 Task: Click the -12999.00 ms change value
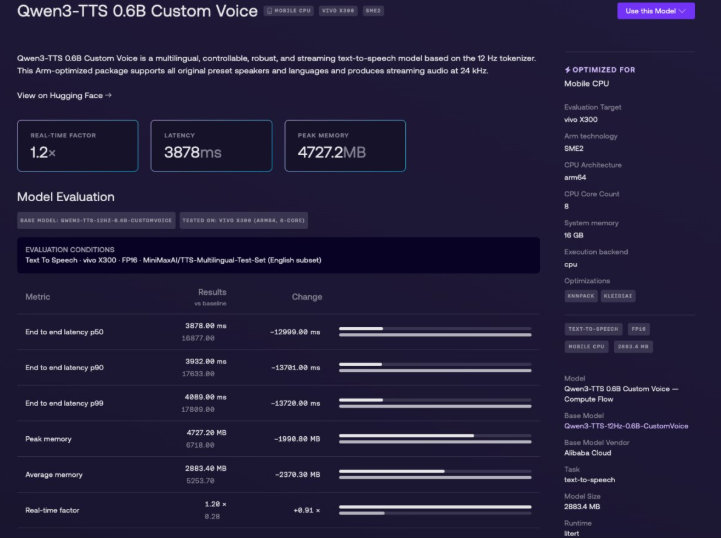coord(295,332)
